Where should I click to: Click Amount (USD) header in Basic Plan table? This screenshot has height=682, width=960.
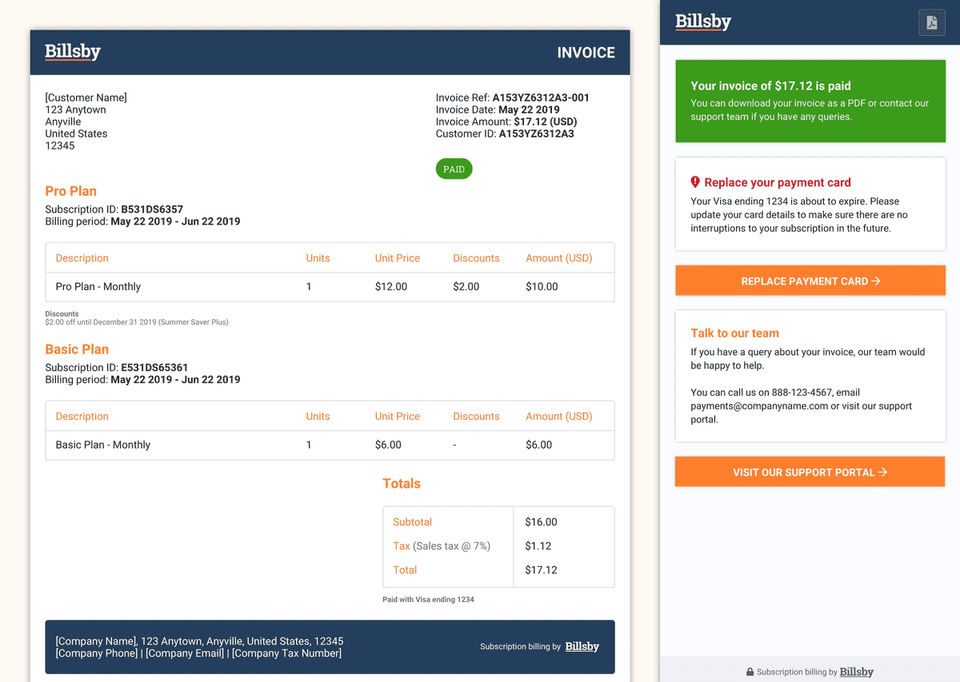pos(559,416)
